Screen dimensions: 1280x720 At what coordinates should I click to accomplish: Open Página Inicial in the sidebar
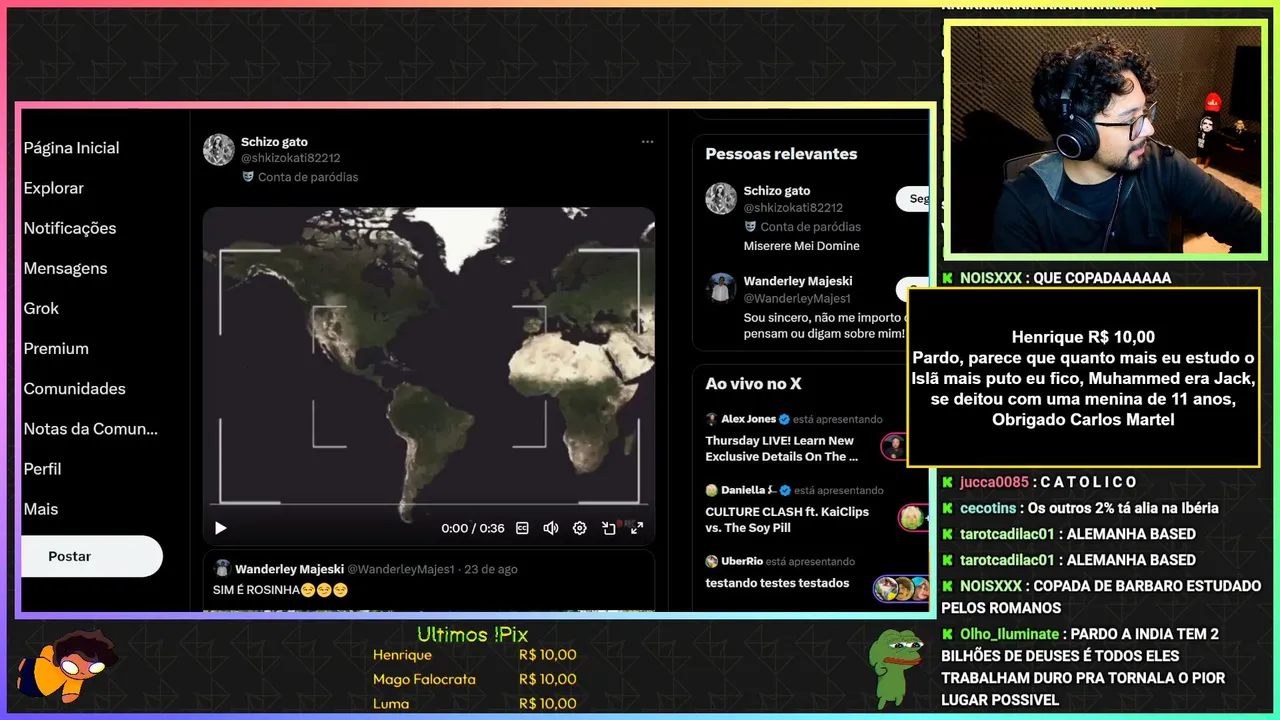71,148
